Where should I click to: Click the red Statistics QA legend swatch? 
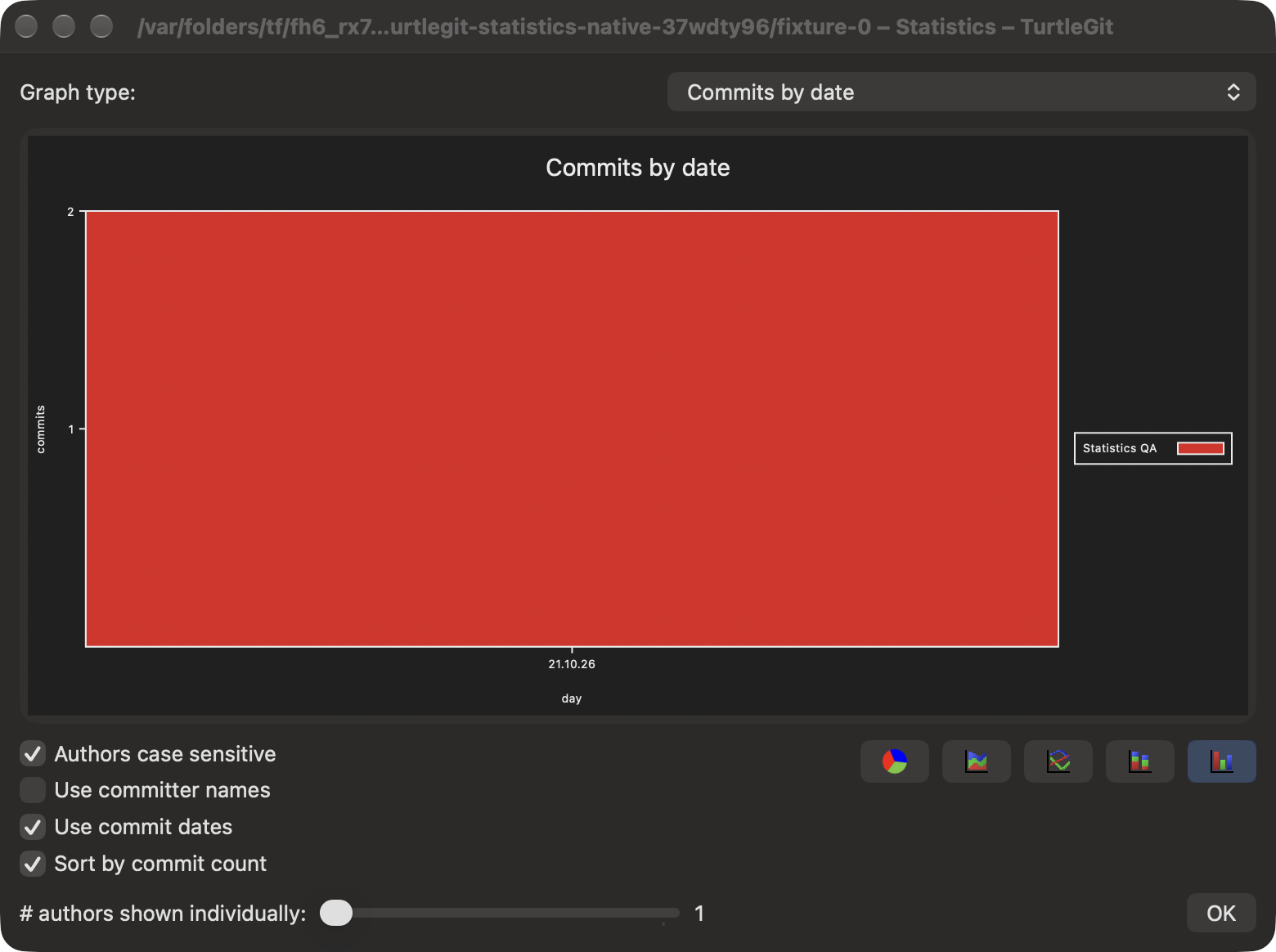point(1200,448)
